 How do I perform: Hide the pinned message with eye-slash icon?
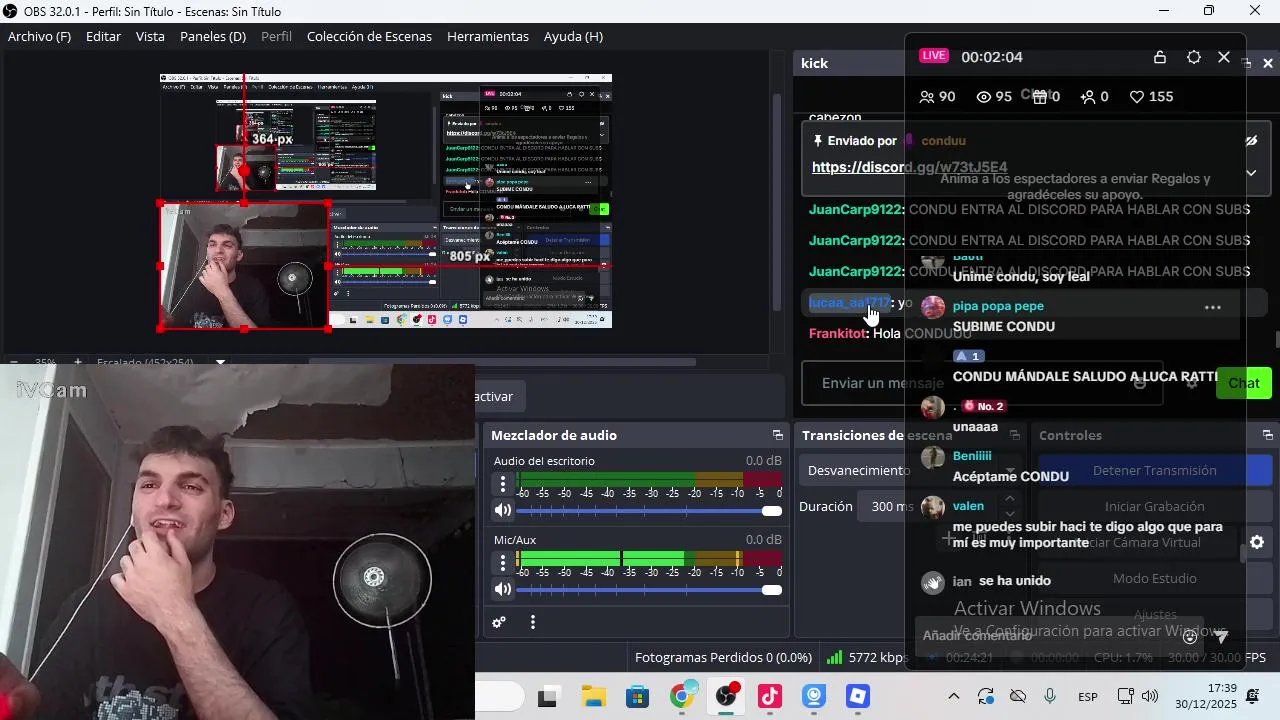1250,141
